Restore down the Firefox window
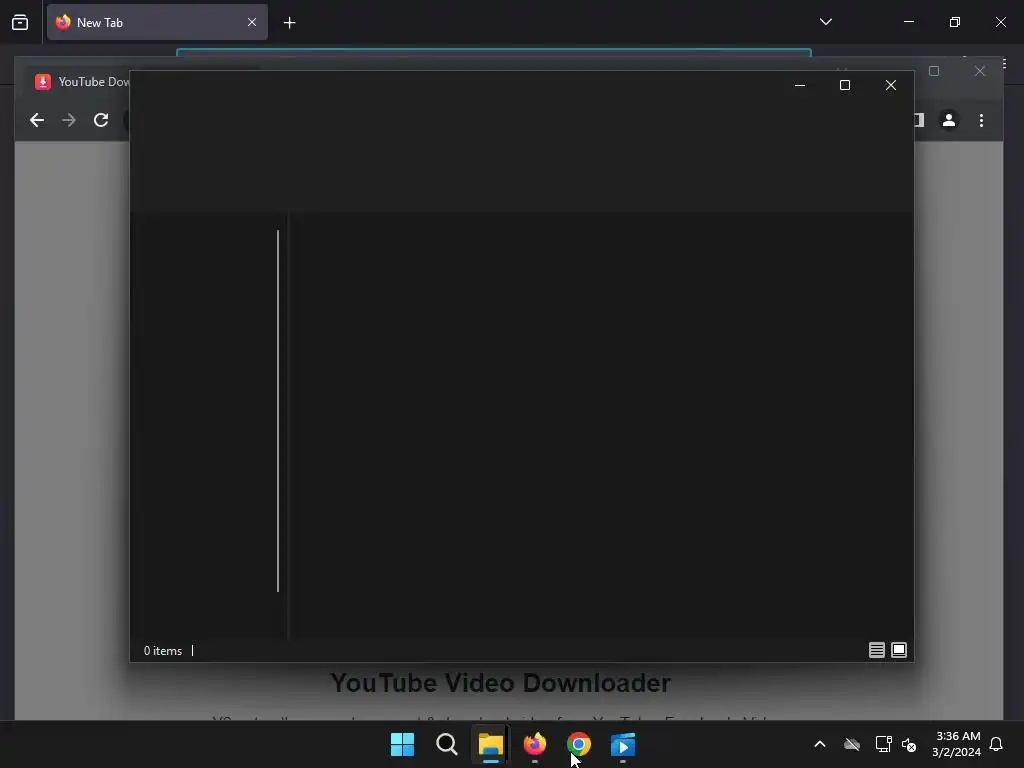 (954, 22)
